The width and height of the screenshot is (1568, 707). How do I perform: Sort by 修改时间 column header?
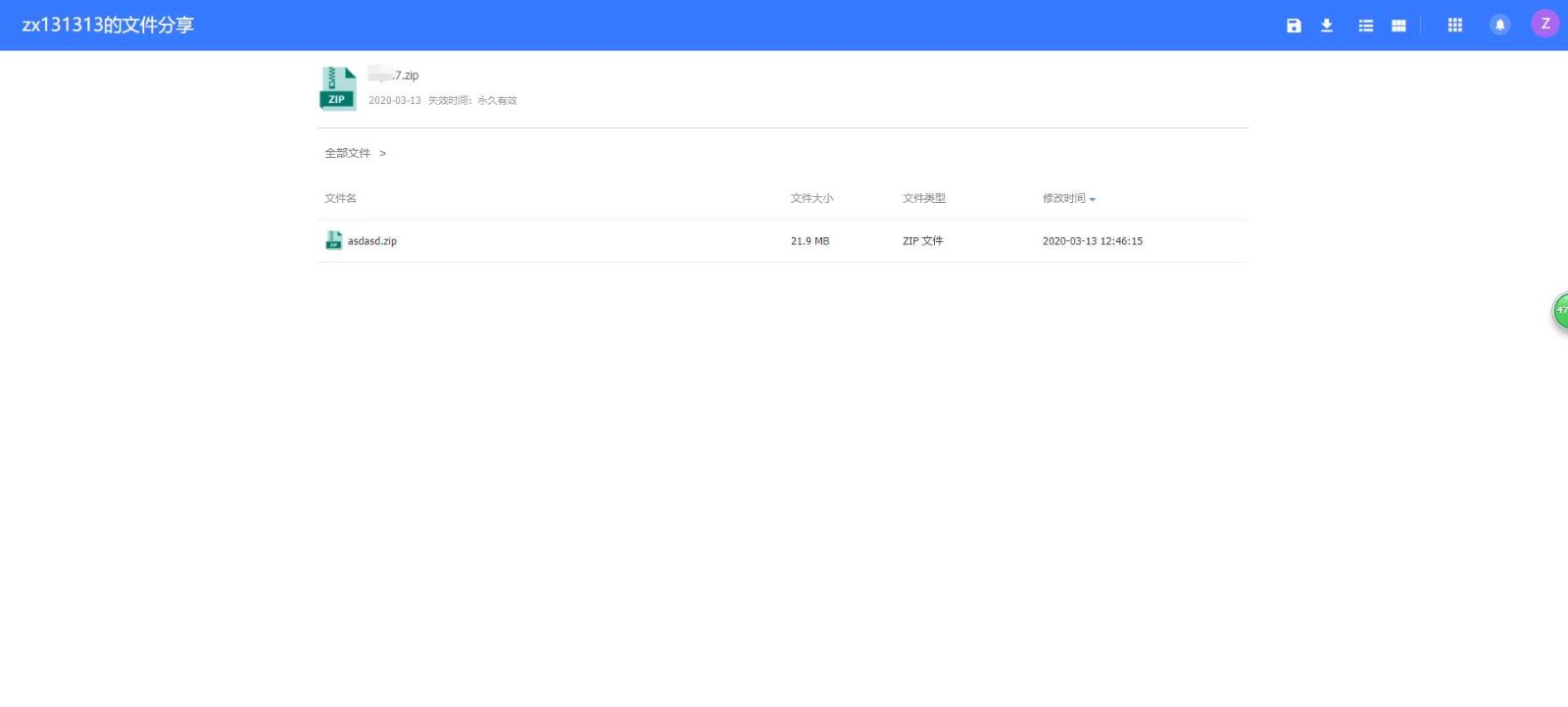(1063, 198)
